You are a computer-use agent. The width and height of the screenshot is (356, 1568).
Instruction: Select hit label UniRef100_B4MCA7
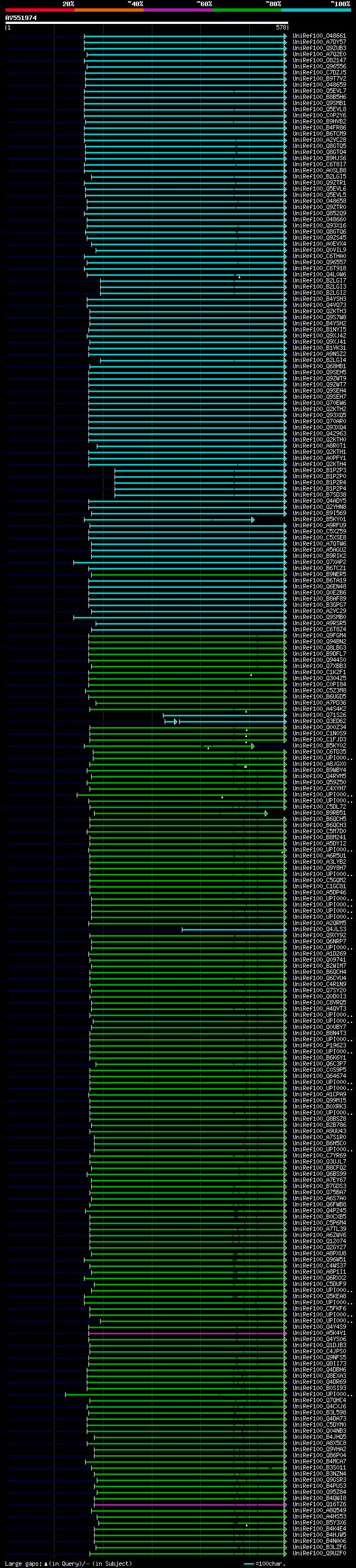pos(319,1461)
